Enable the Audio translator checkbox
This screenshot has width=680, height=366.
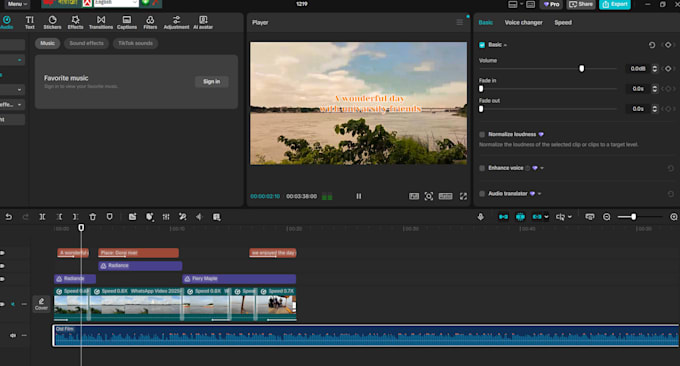(x=482, y=194)
